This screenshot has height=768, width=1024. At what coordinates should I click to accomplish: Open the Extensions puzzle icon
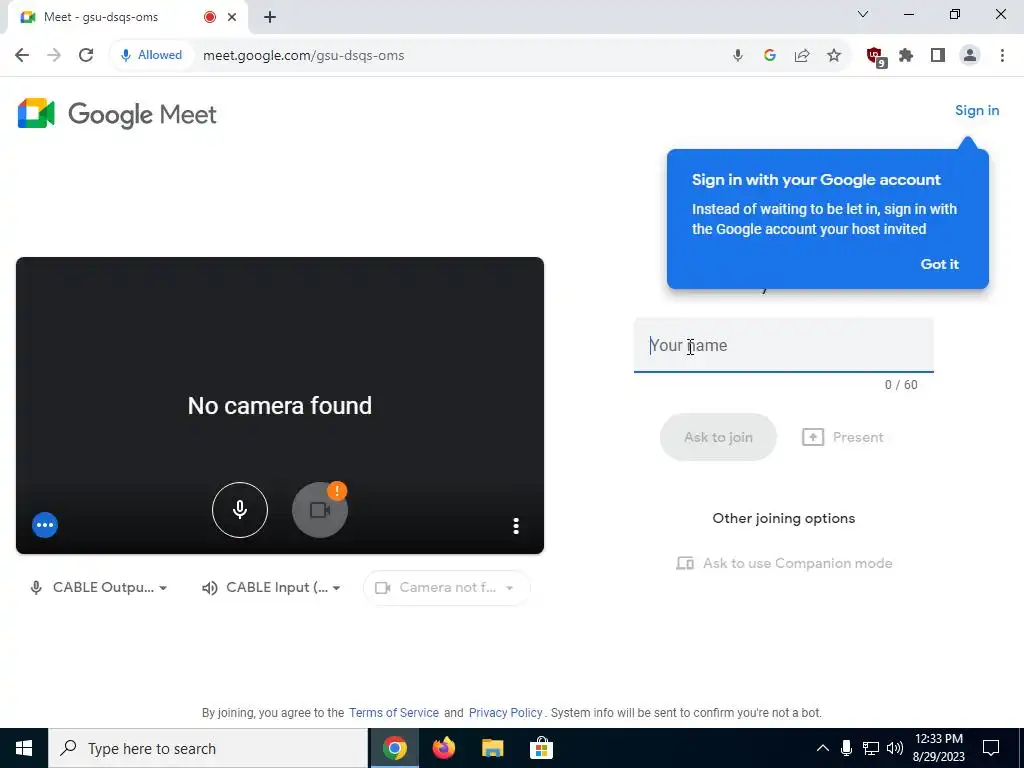tap(906, 56)
